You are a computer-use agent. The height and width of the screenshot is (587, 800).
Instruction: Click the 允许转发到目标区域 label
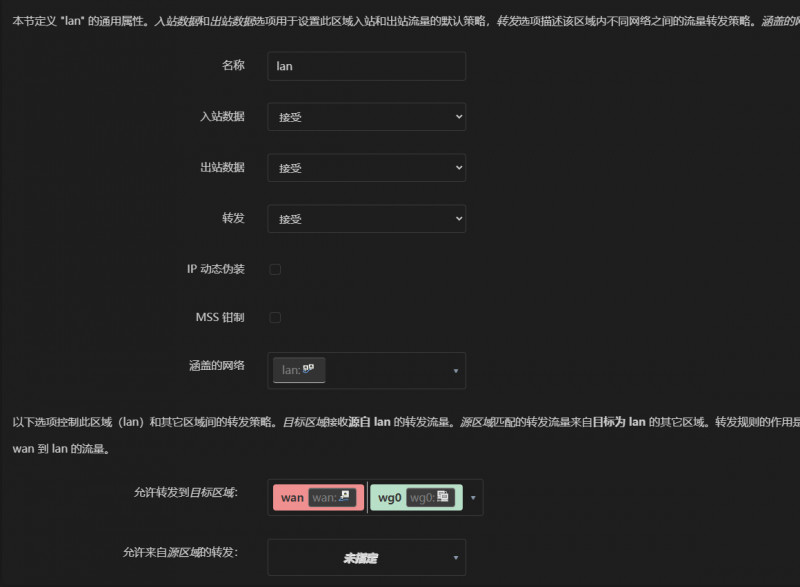pyautogui.click(x=185, y=493)
